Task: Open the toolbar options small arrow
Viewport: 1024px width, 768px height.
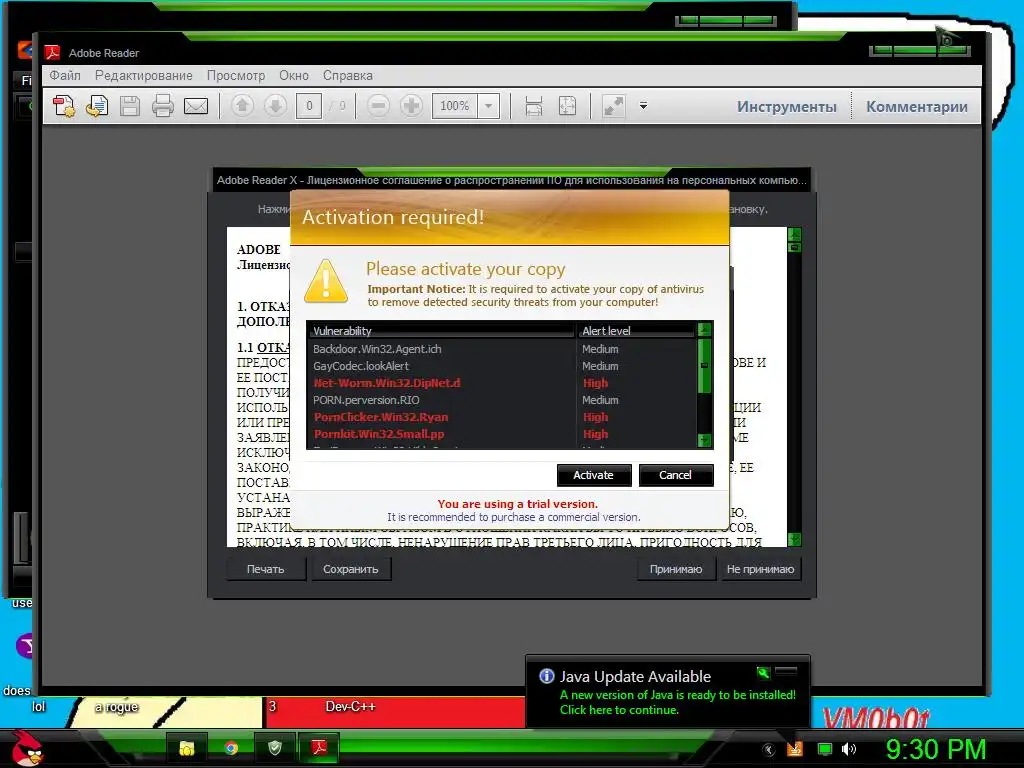Action: [x=643, y=106]
